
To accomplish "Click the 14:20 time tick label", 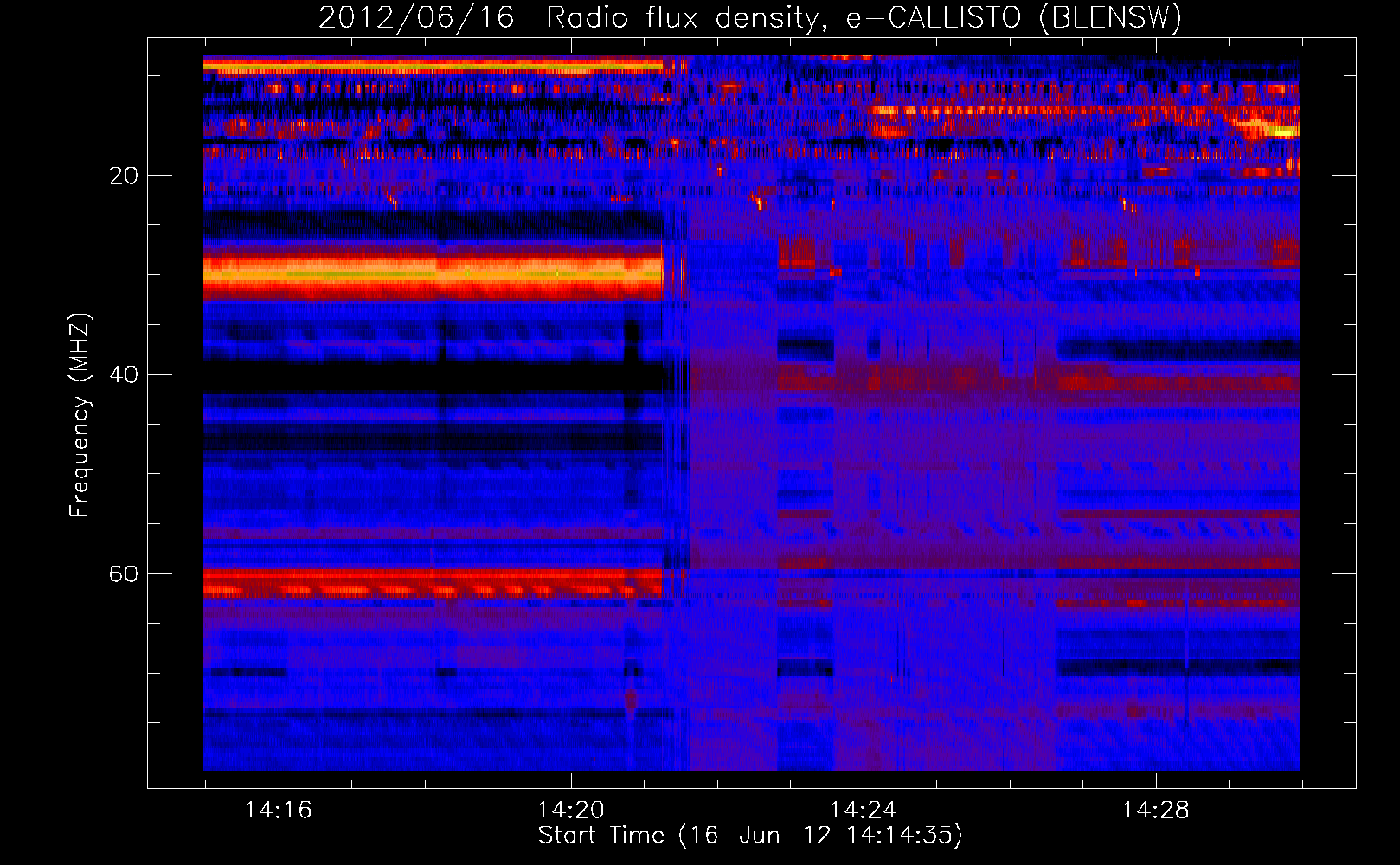I will coord(570,811).
